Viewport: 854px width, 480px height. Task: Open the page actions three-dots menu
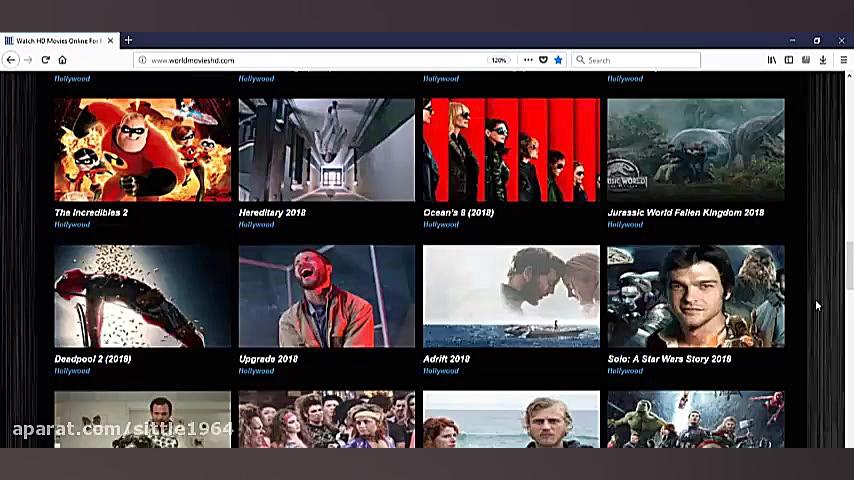[x=528, y=60]
